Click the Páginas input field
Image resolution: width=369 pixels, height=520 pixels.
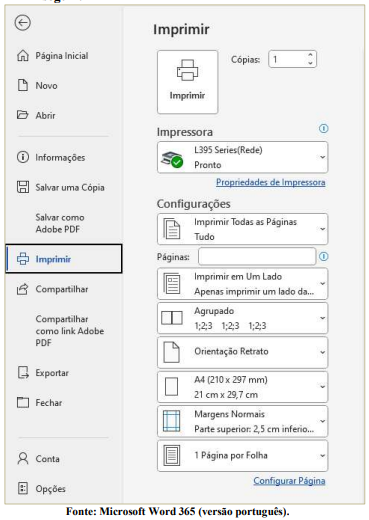257,256
